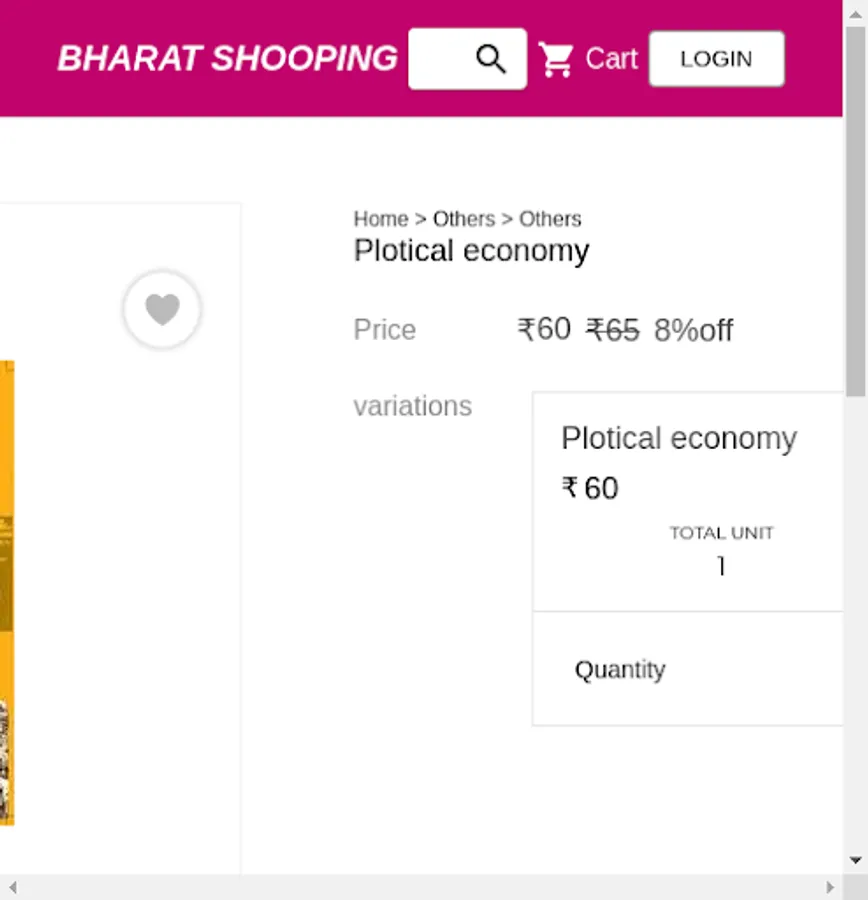Viewport: 868px width, 900px height.
Task: Focus the header search input box
Action: [x=440, y=60]
